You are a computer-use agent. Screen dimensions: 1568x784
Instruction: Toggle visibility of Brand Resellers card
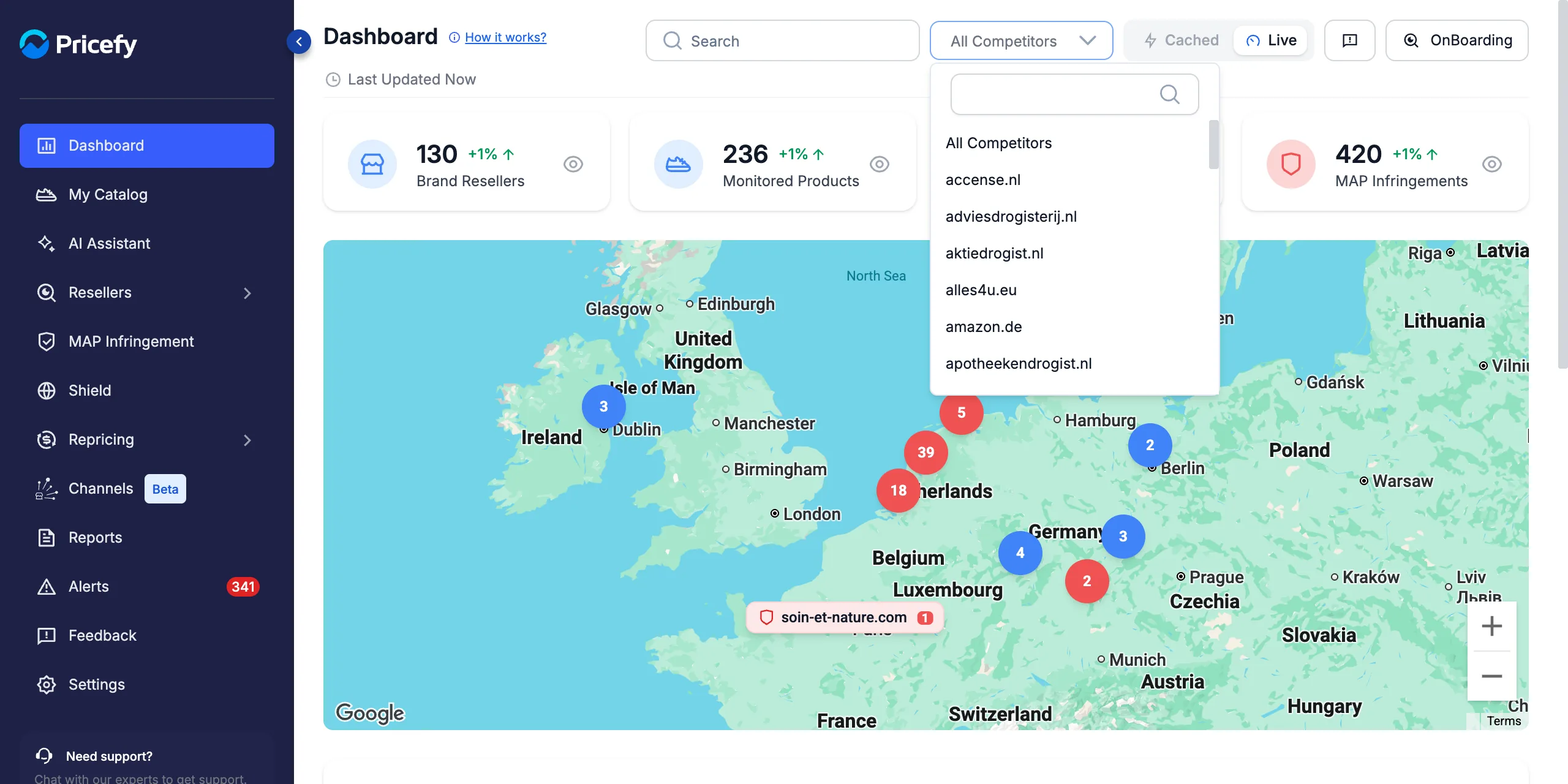click(x=573, y=164)
